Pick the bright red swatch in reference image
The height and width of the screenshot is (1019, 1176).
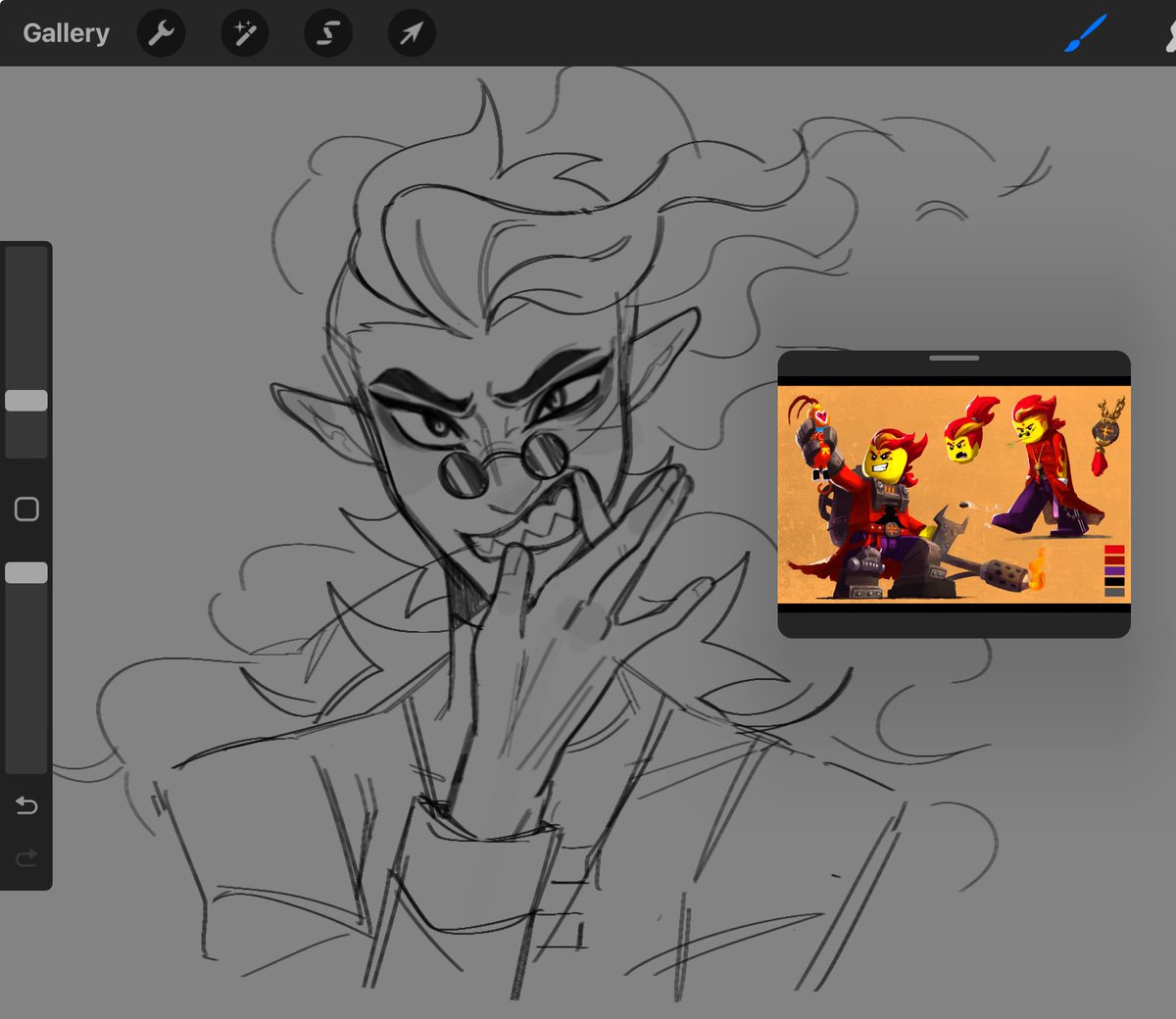[1114, 550]
